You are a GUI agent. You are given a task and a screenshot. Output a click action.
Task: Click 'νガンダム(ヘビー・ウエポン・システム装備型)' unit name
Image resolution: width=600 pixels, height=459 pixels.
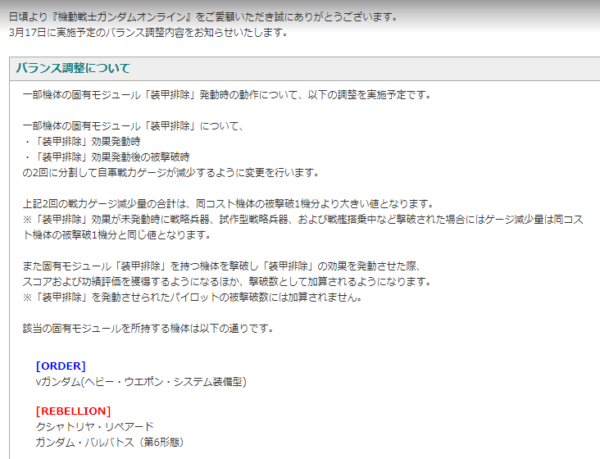[141, 382]
